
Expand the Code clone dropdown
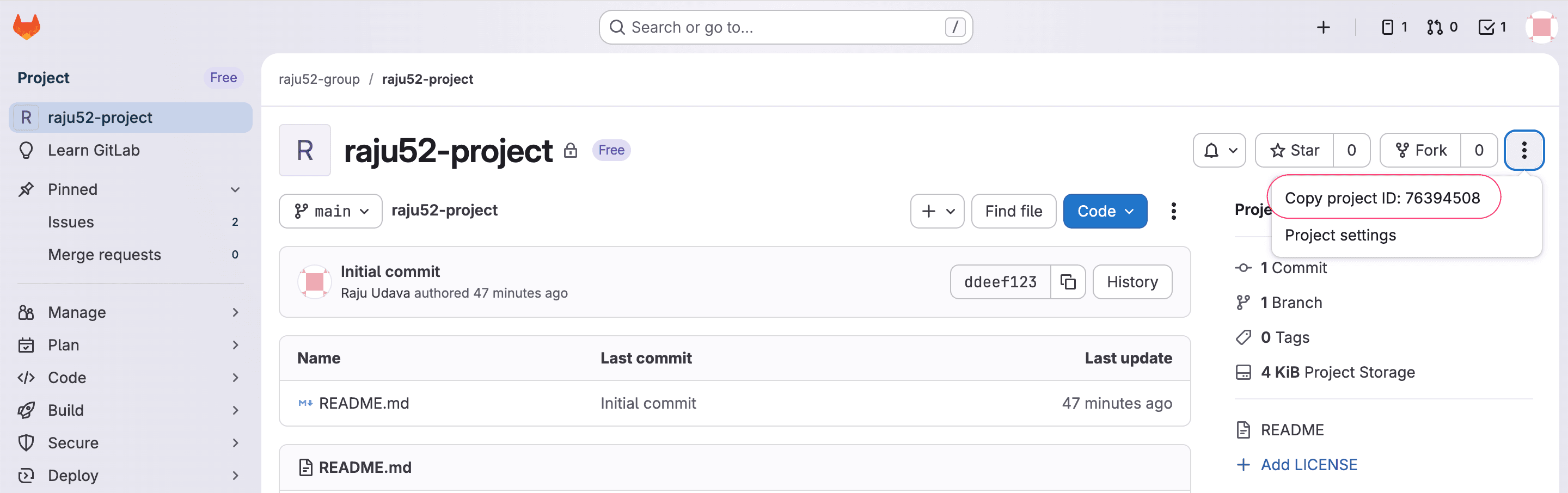[x=1105, y=211]
